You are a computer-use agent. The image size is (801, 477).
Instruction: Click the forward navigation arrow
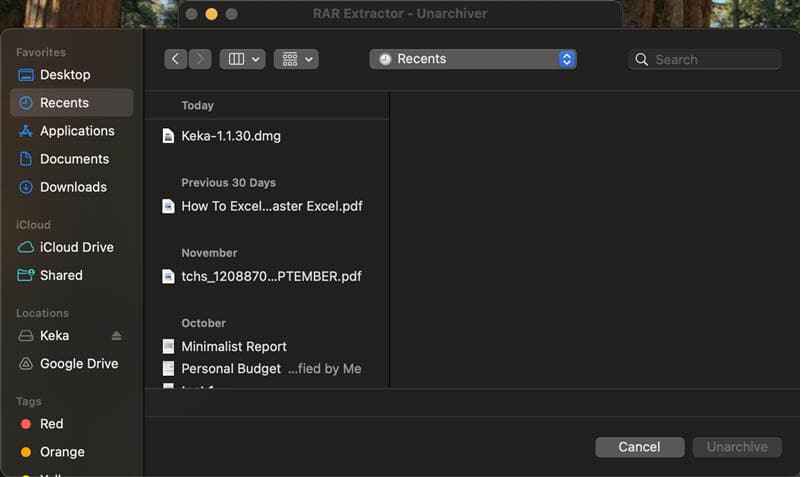coord(200,59)
